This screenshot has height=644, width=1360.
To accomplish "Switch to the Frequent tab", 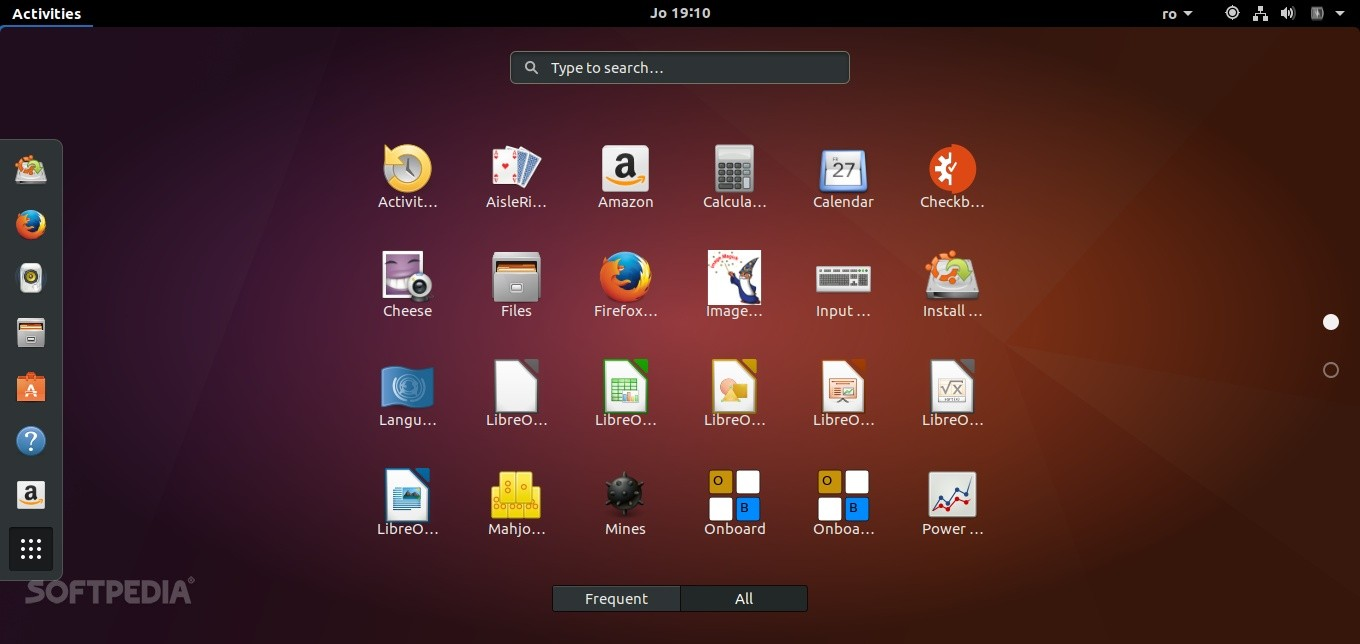I will 616,599.
